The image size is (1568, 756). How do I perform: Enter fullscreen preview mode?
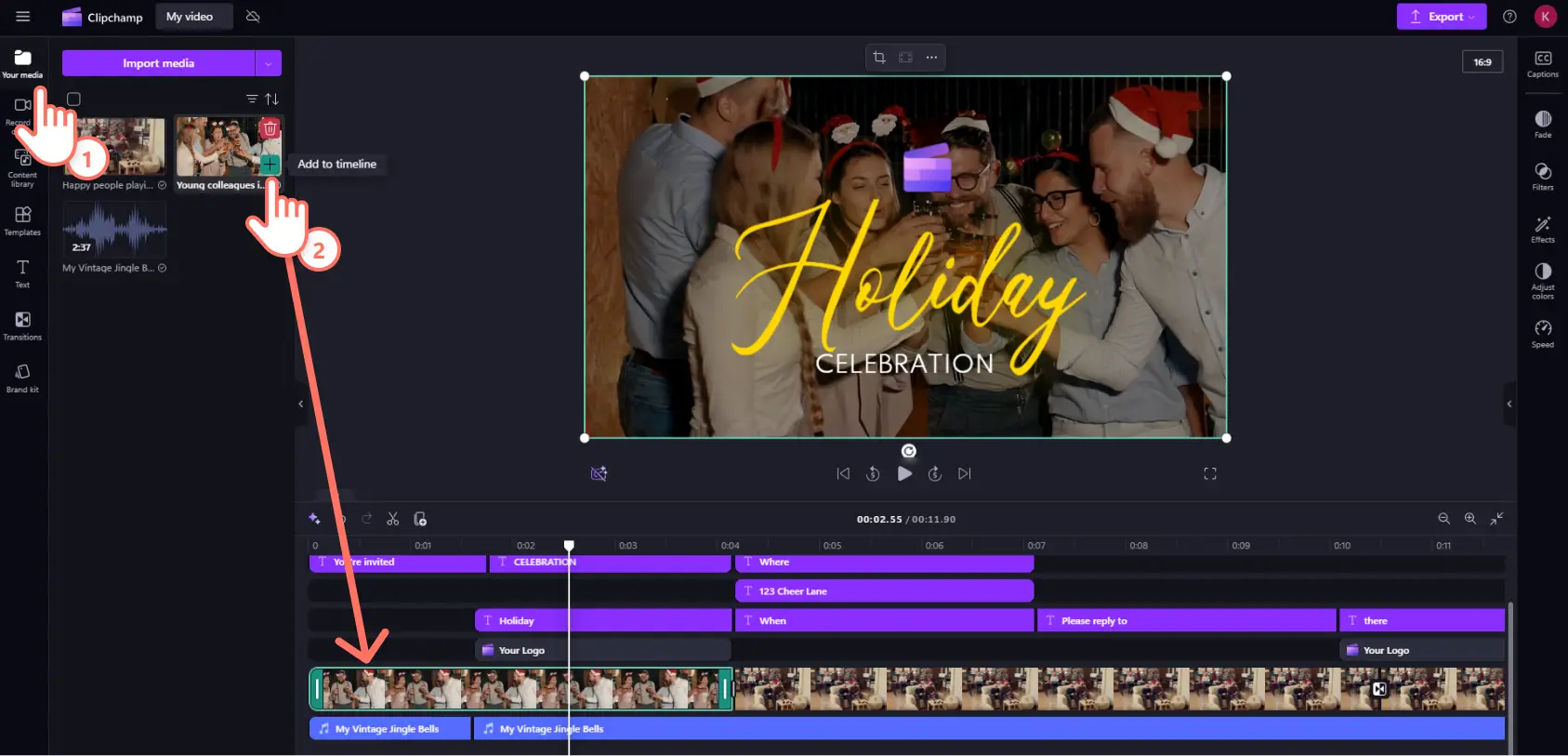tap(1210, 474)
